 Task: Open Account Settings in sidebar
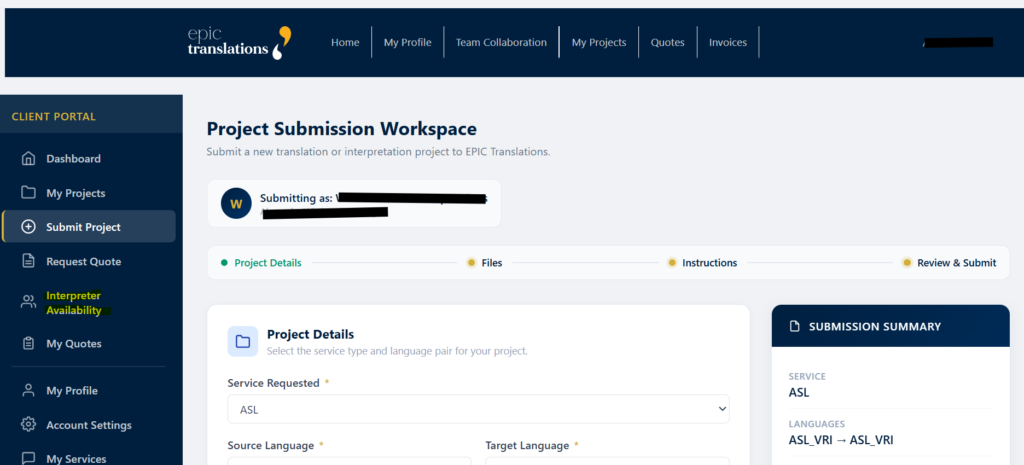tap(88, 425)
